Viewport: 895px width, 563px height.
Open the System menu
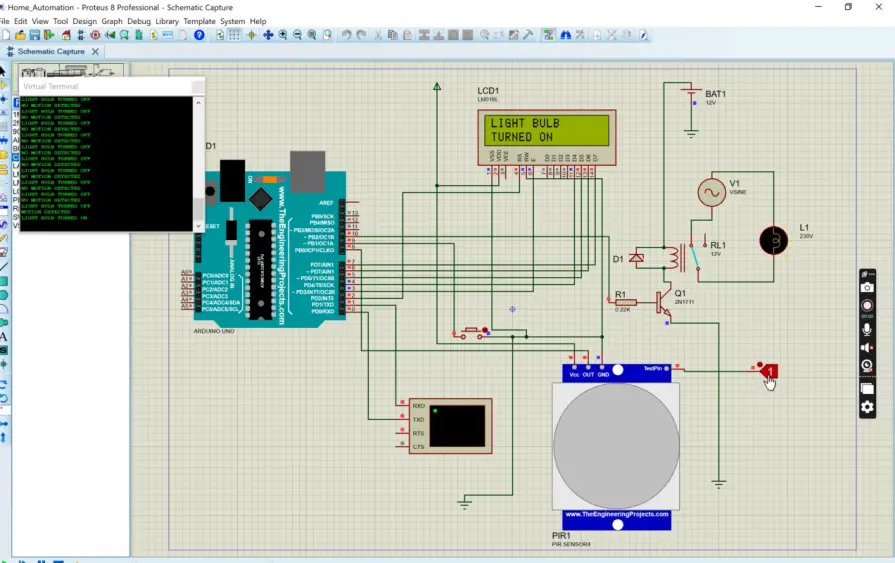[x=232, y=21]
